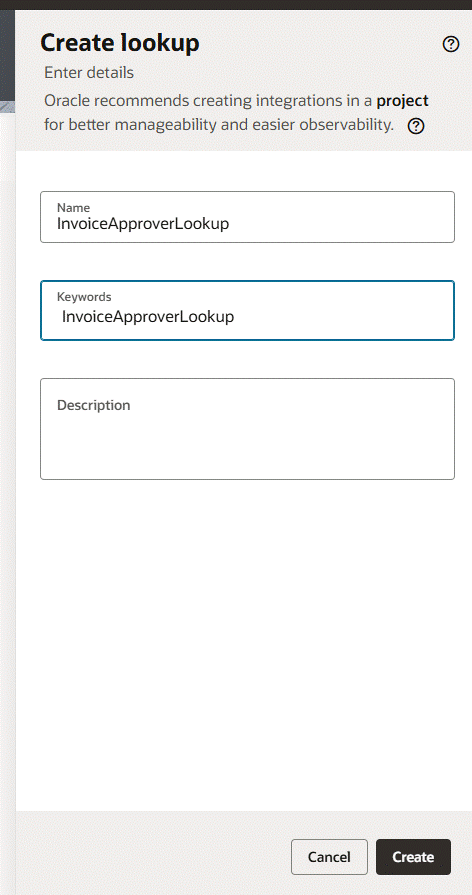
Task: Cancel the lookup creation
Action: (329, 857)
